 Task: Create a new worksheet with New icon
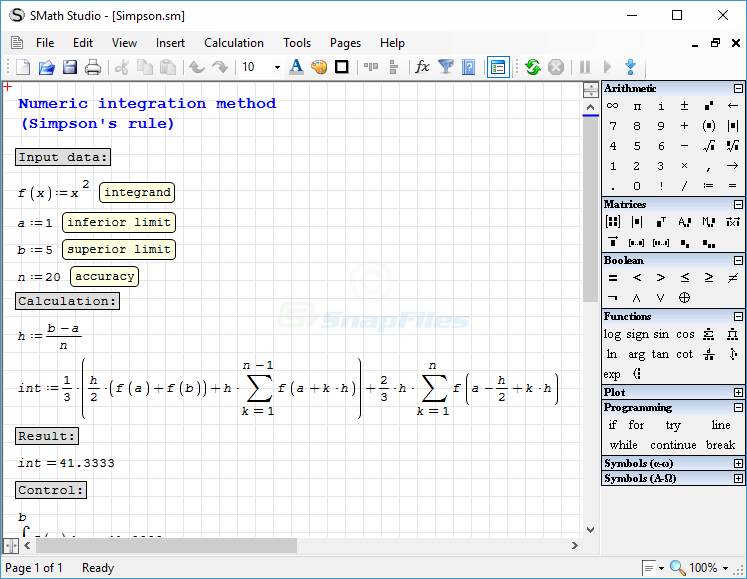coord(23,67)
